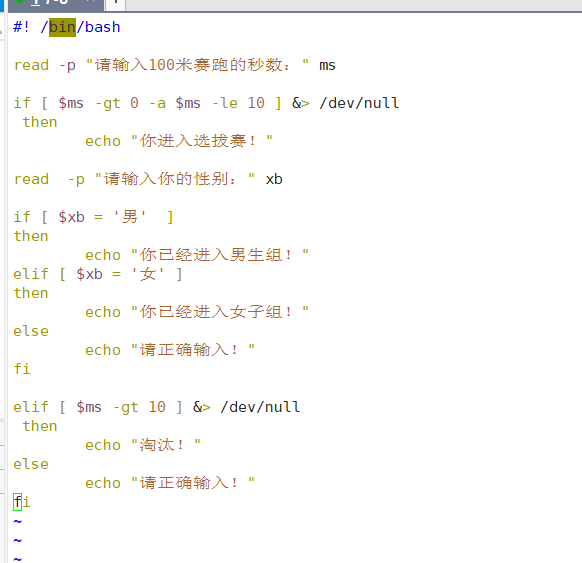Click the variable name "ms" ending the first read line
Screen dimensions: 582x563
pyautogui.click(x=327, y=65)
